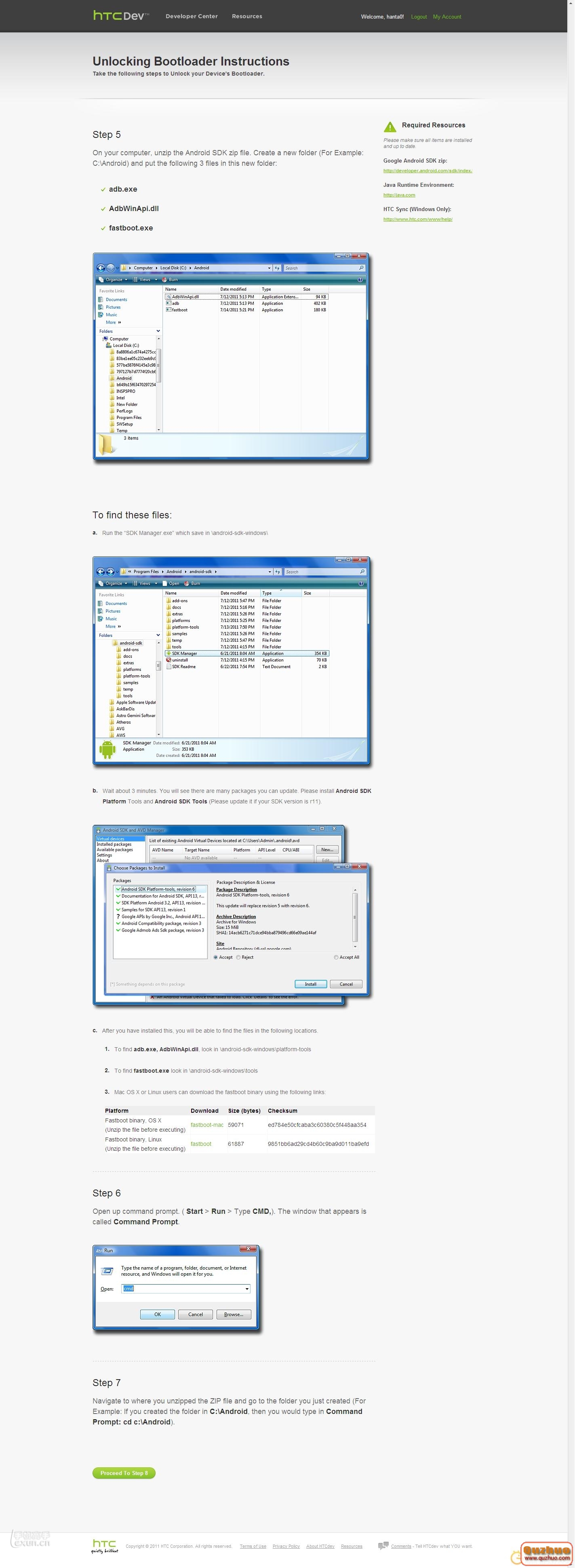Expand the Folders pane in C:\Android Explorer screenshot

pos(158,331)
